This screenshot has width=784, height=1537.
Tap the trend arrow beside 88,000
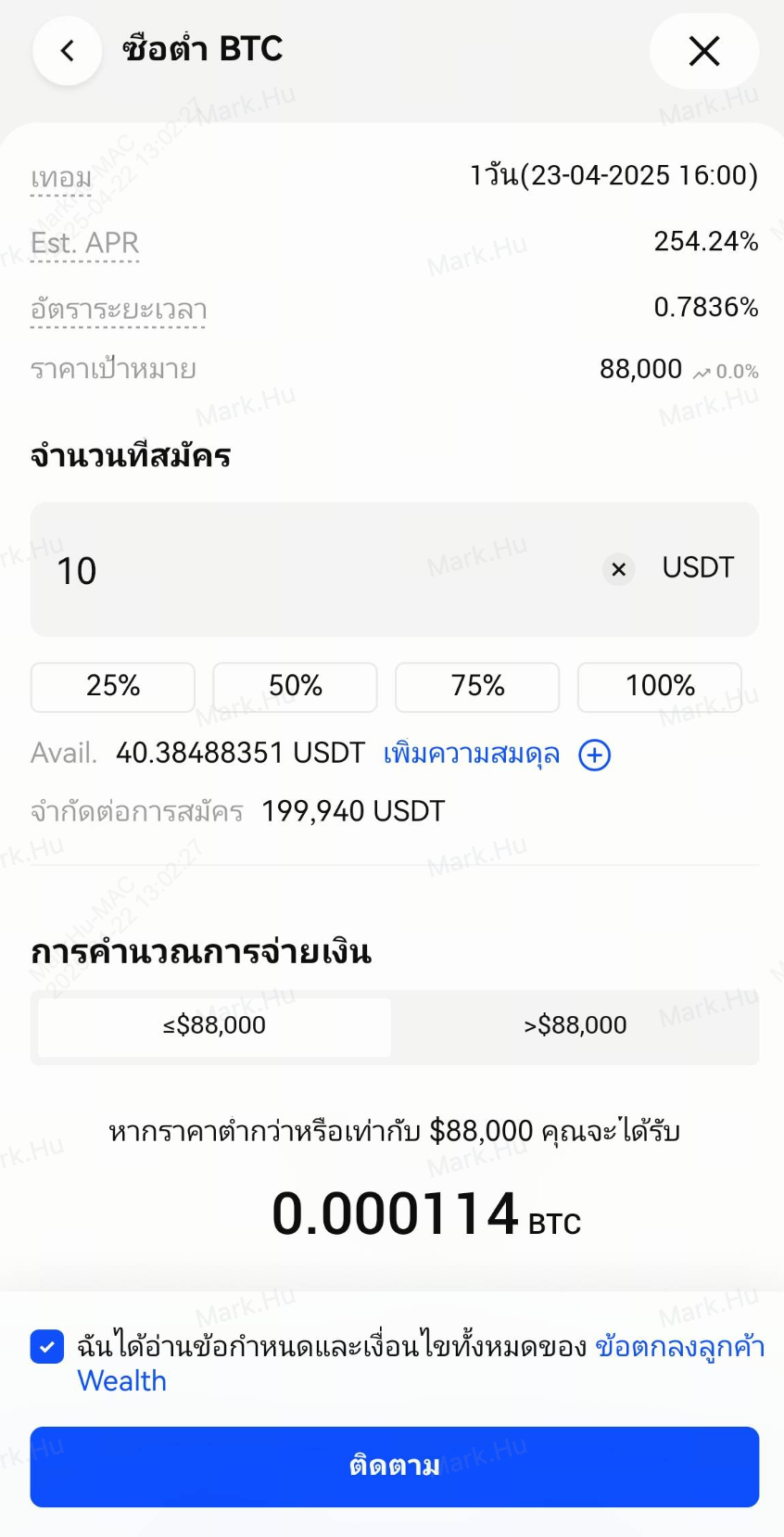coord(702,373)
